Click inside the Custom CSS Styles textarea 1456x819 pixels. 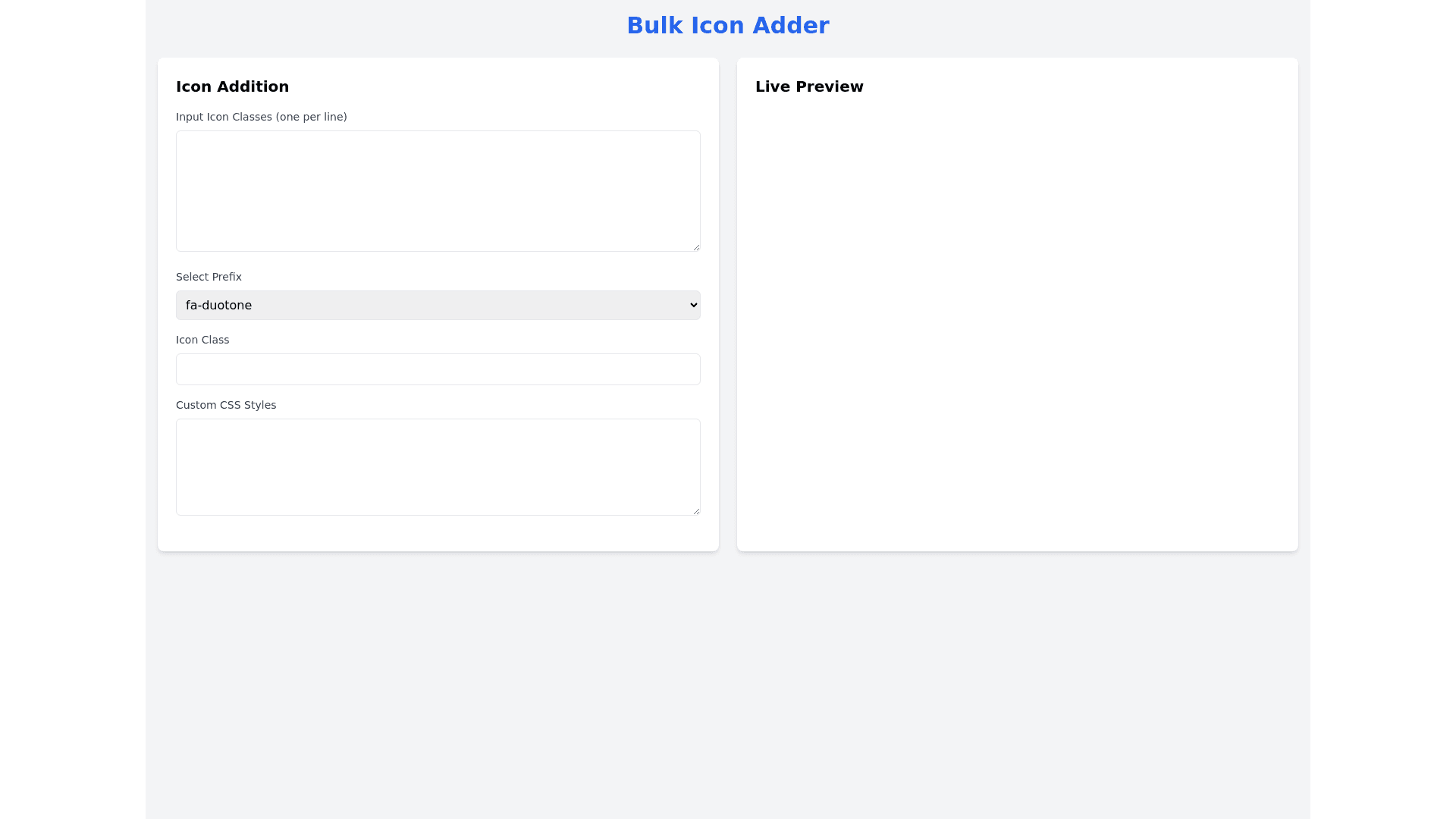coord(438,466)
